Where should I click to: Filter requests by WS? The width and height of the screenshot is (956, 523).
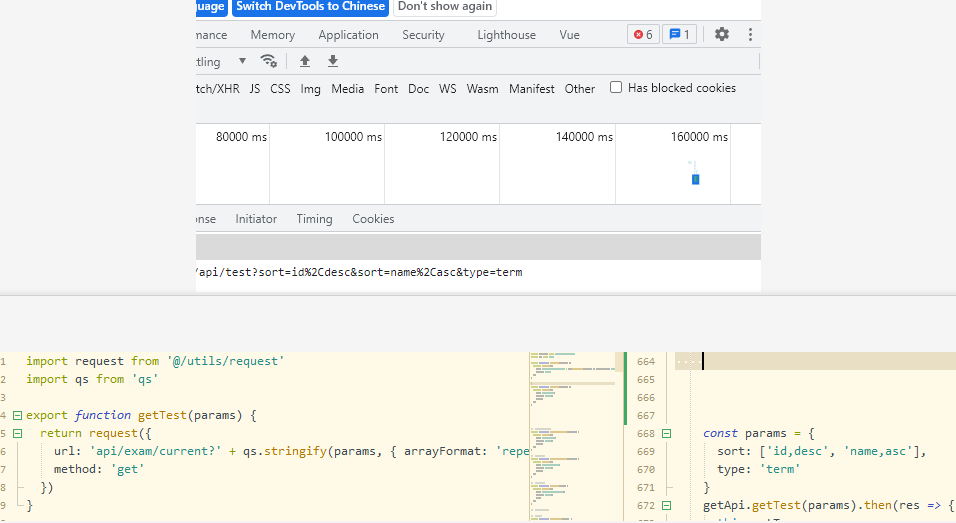click(x=448, y=88)
